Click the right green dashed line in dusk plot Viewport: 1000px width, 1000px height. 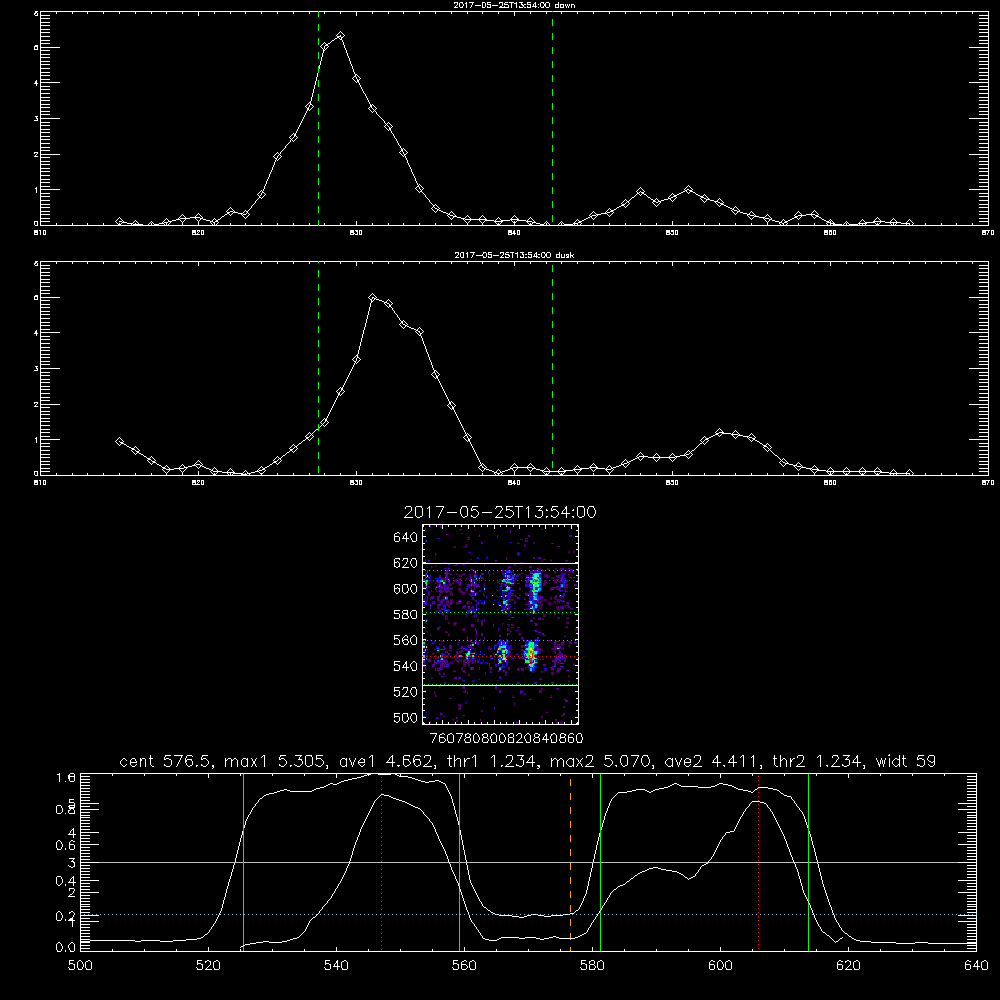[552, 370]
